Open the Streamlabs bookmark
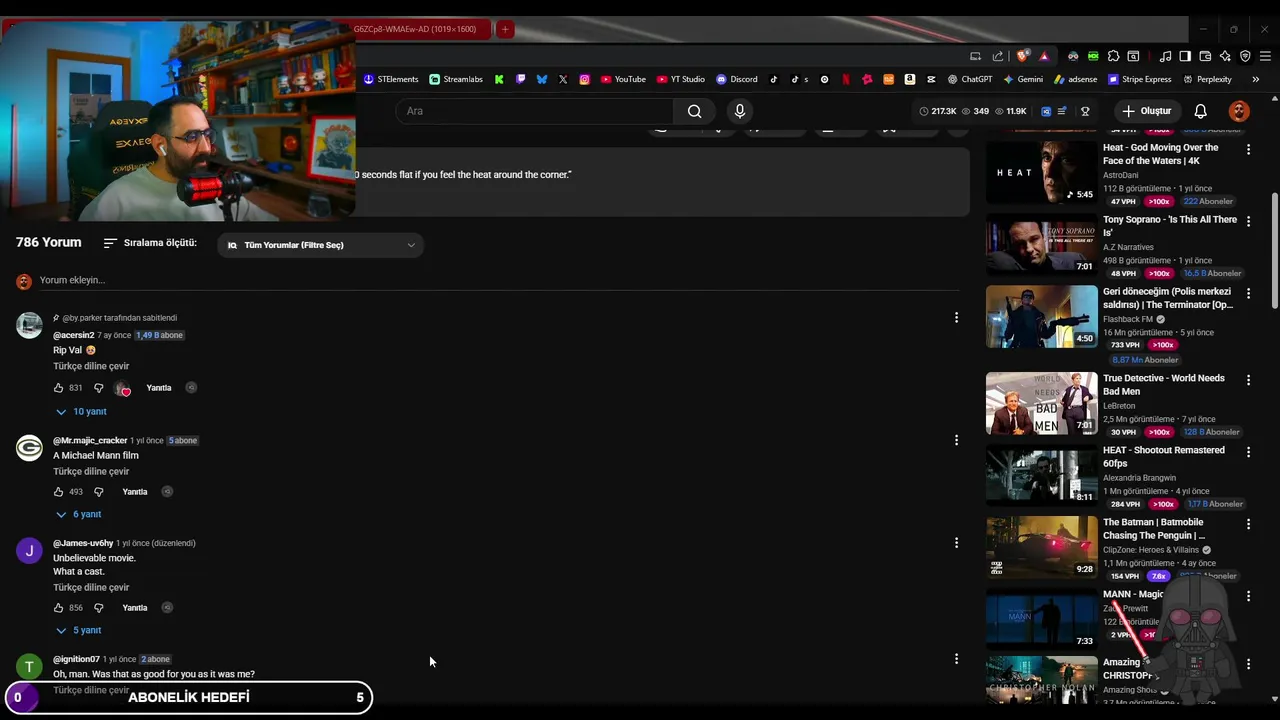Screen dimensions: 1280x720 (456, 79)
